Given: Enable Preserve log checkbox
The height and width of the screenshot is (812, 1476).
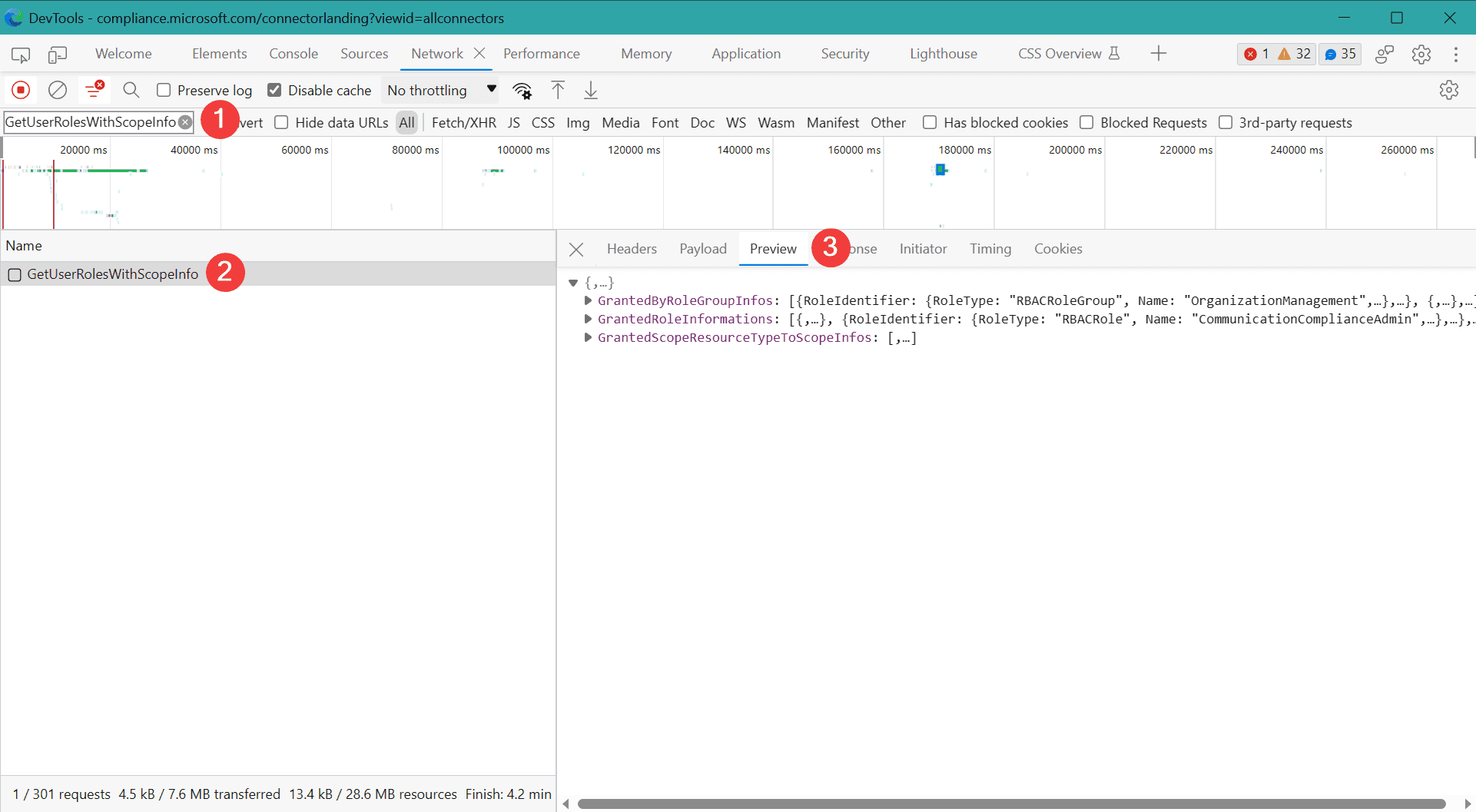Looking at the screenshot, I should [x=164, y=91].
